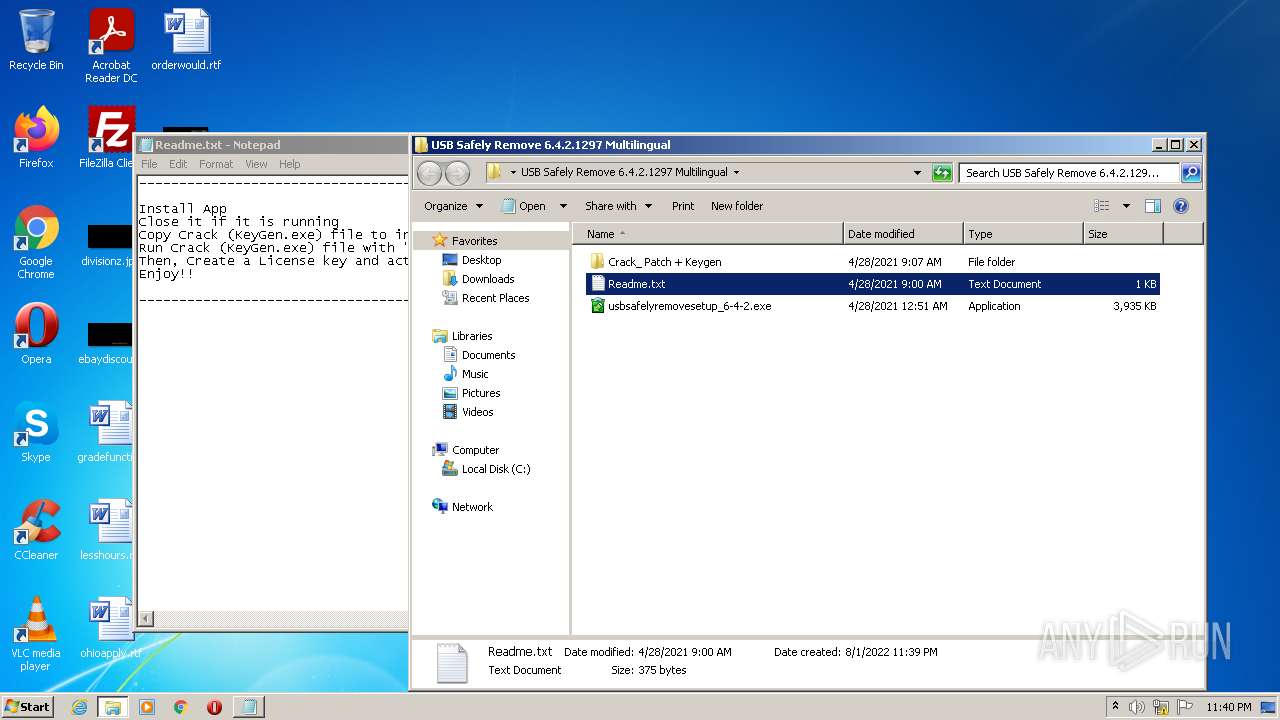Launch FileZilla Client shortcut
Screen dimensions: 1280x720
[x=110, y=137]
